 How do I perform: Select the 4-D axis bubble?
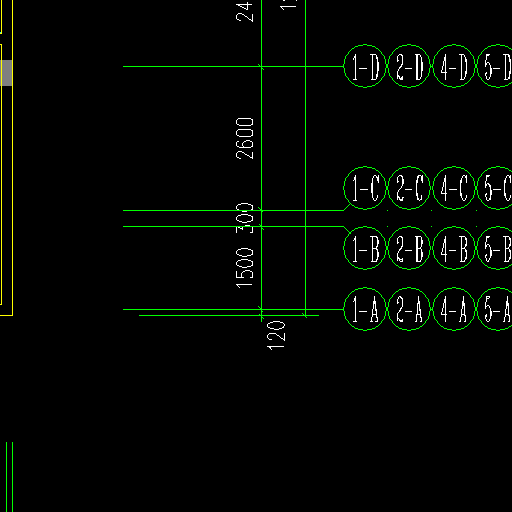[x=454, y=66]
